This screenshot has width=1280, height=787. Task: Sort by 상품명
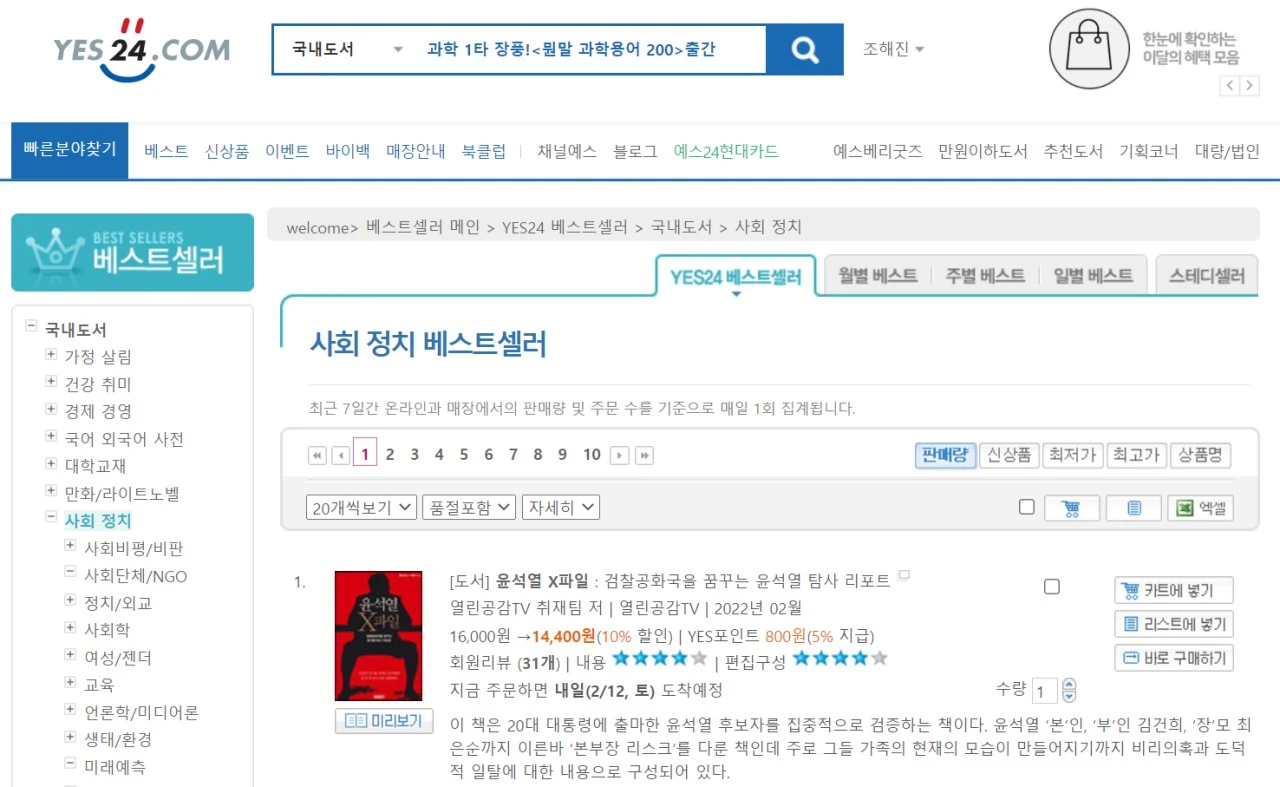tap(1200, 455)
